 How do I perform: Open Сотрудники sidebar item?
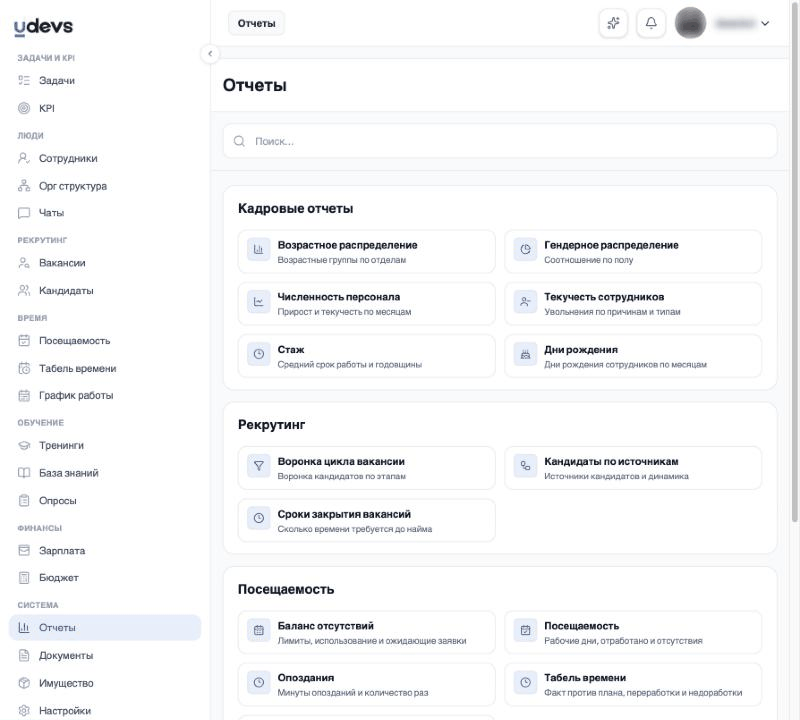tap(105, 159)
